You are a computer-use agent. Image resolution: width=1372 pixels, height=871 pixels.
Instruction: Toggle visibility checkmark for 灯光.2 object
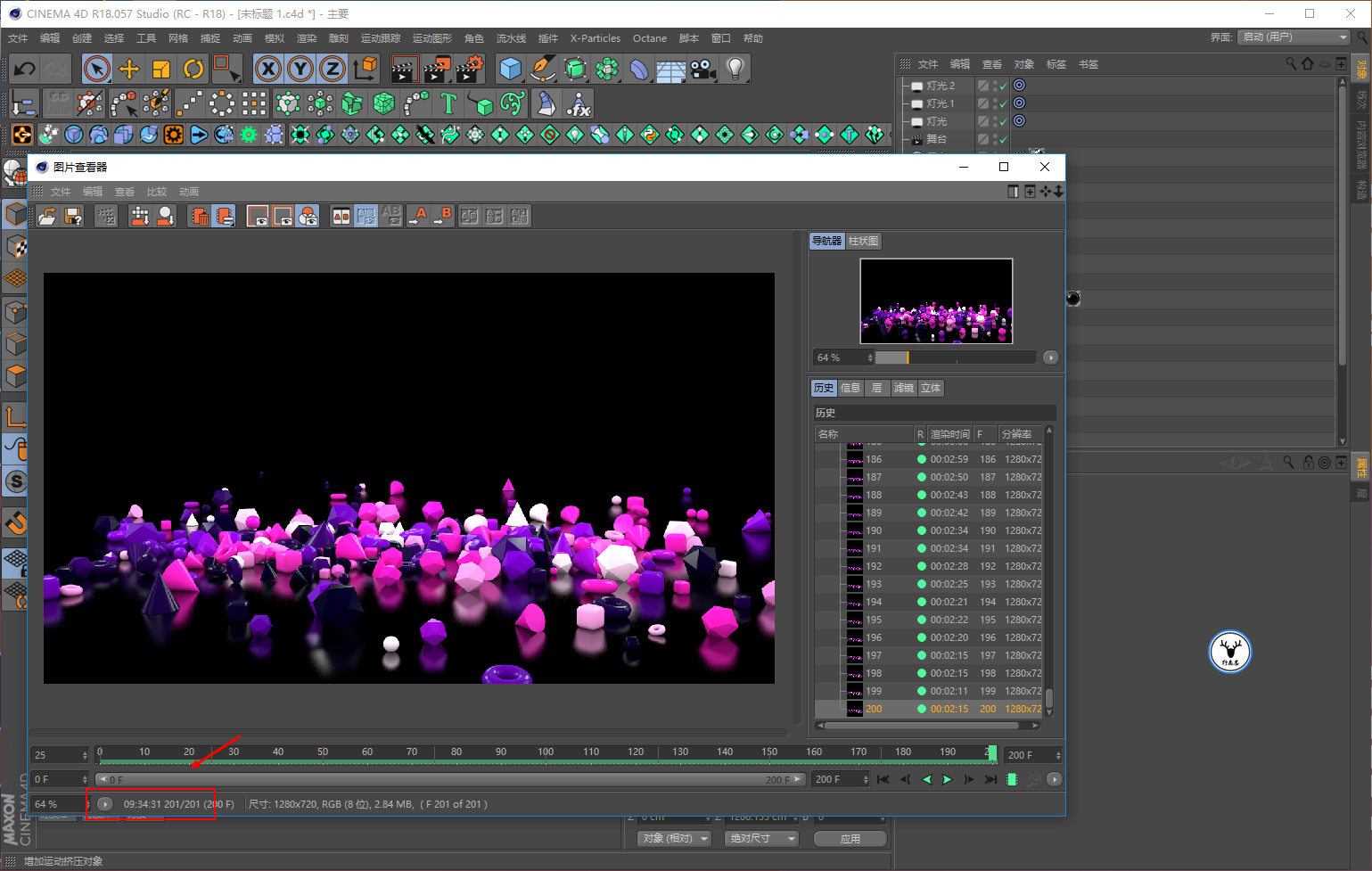(1003, 86)
